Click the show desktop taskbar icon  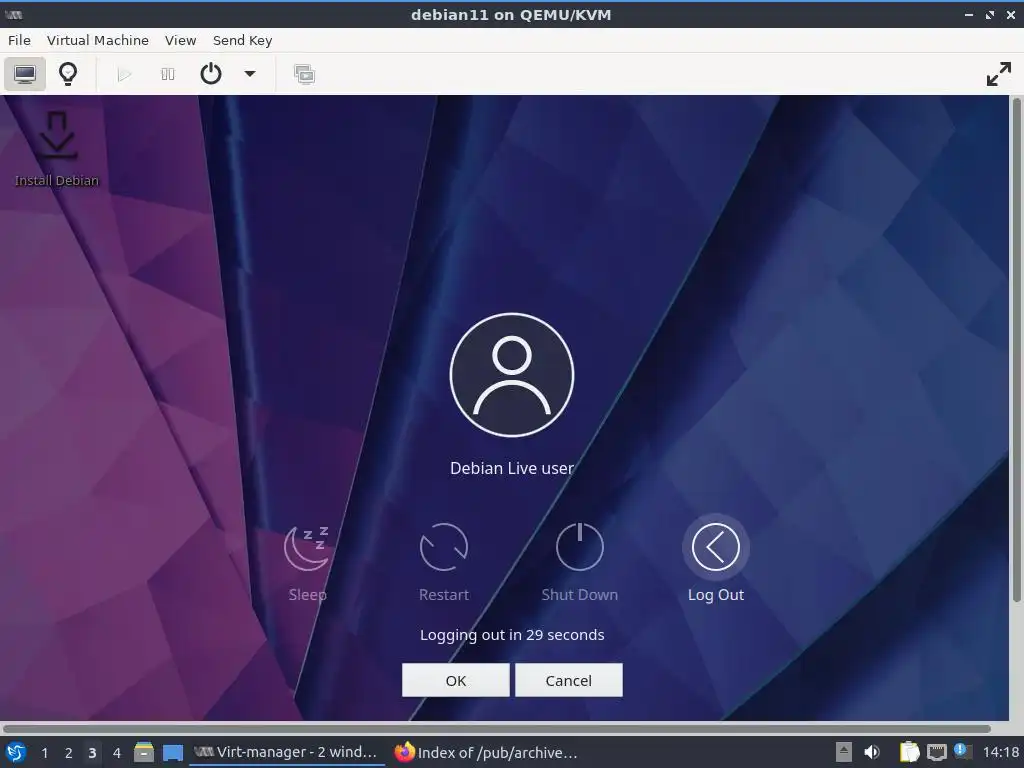[x=172, y=753]
